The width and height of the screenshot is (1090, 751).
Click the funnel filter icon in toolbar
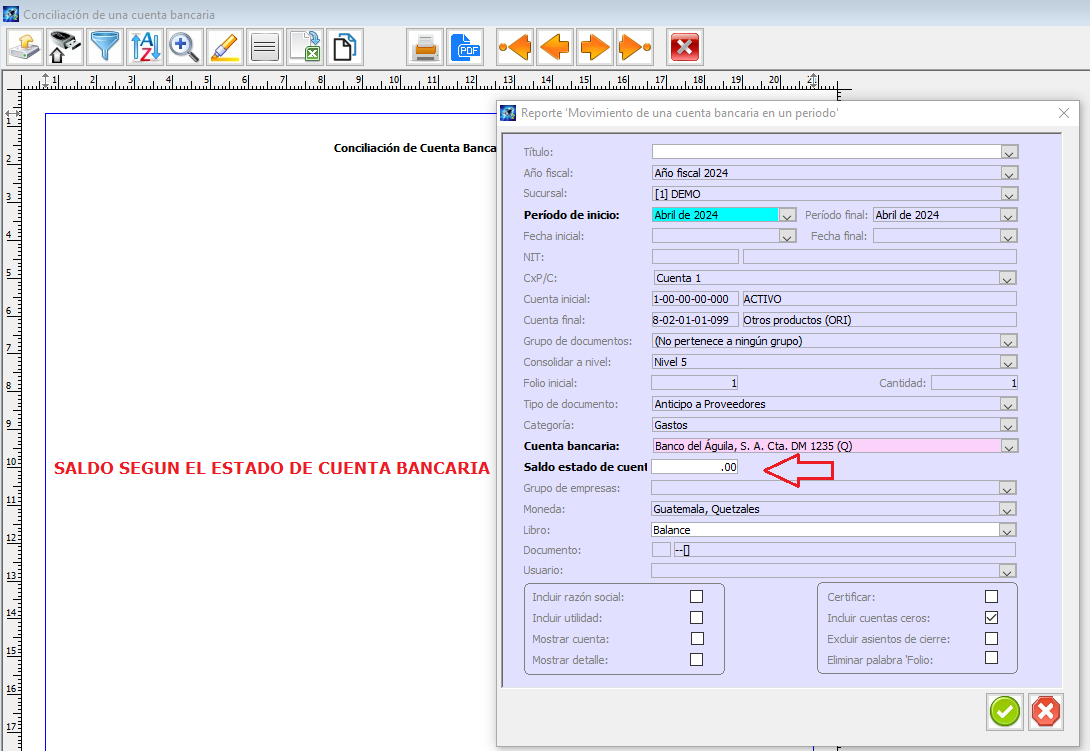point(105,47)
